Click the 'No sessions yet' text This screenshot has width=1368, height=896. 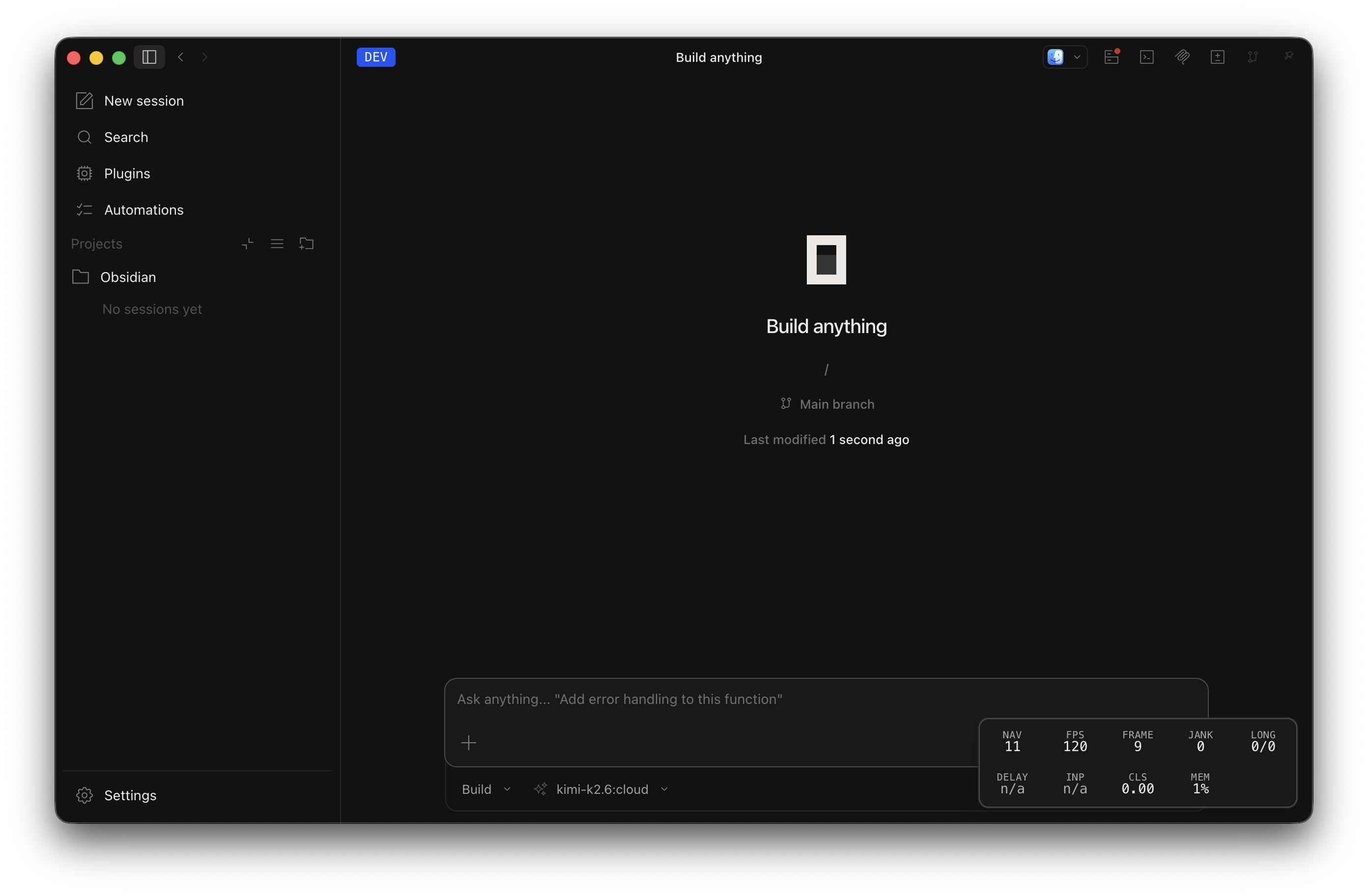click(152, 309)
